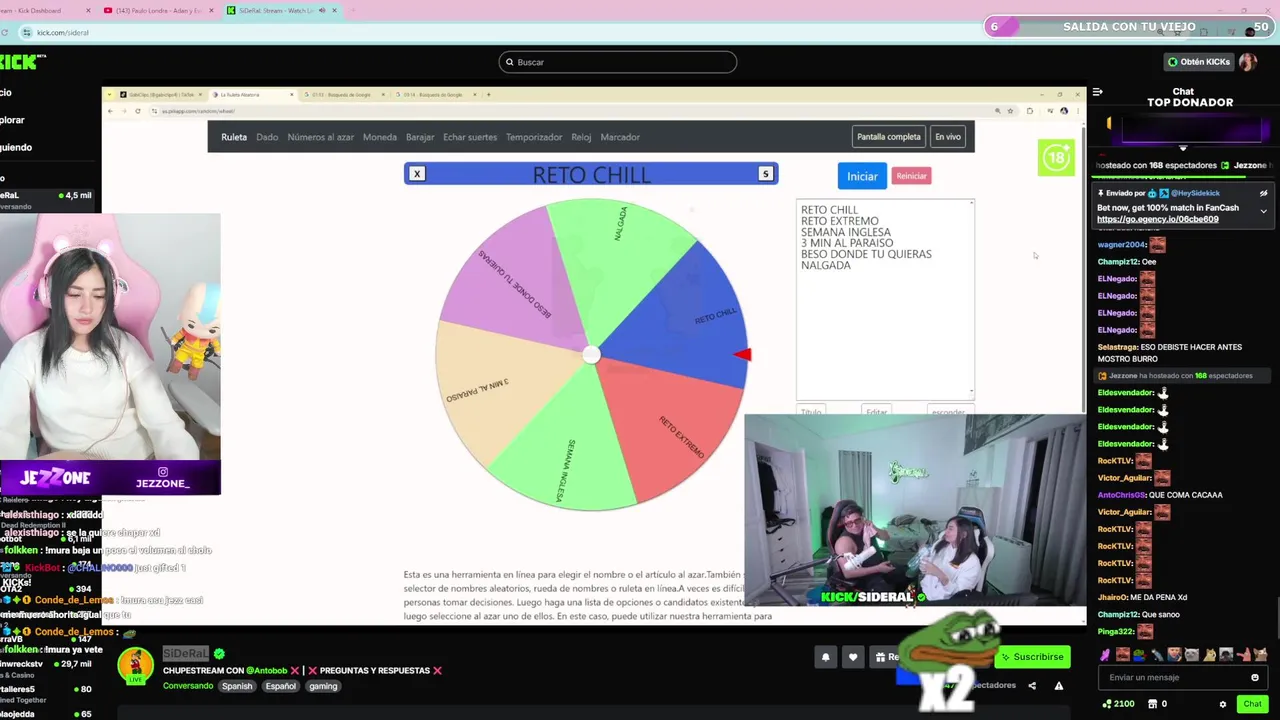This screenshot has height=720, width=1280.
Task: Click the wheel's white center hub
Action: (x=591, y=354)
